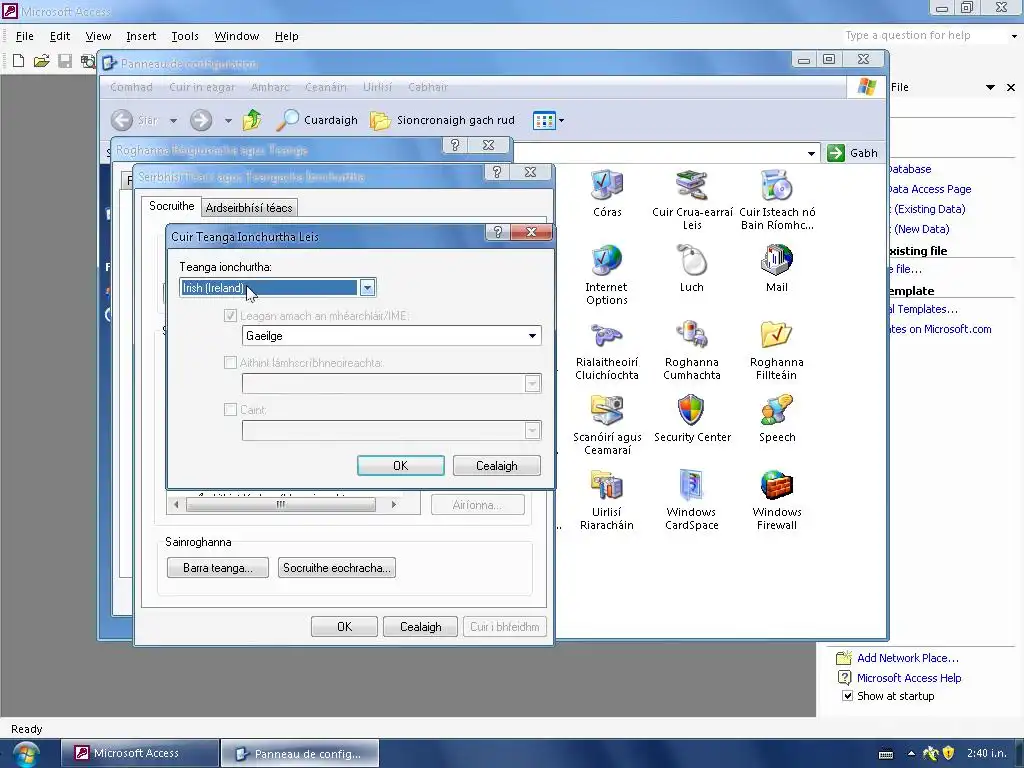The height and width of the screenshot is (768, 1024).
Task: Click the Barra teanga button
Action: 217,568
